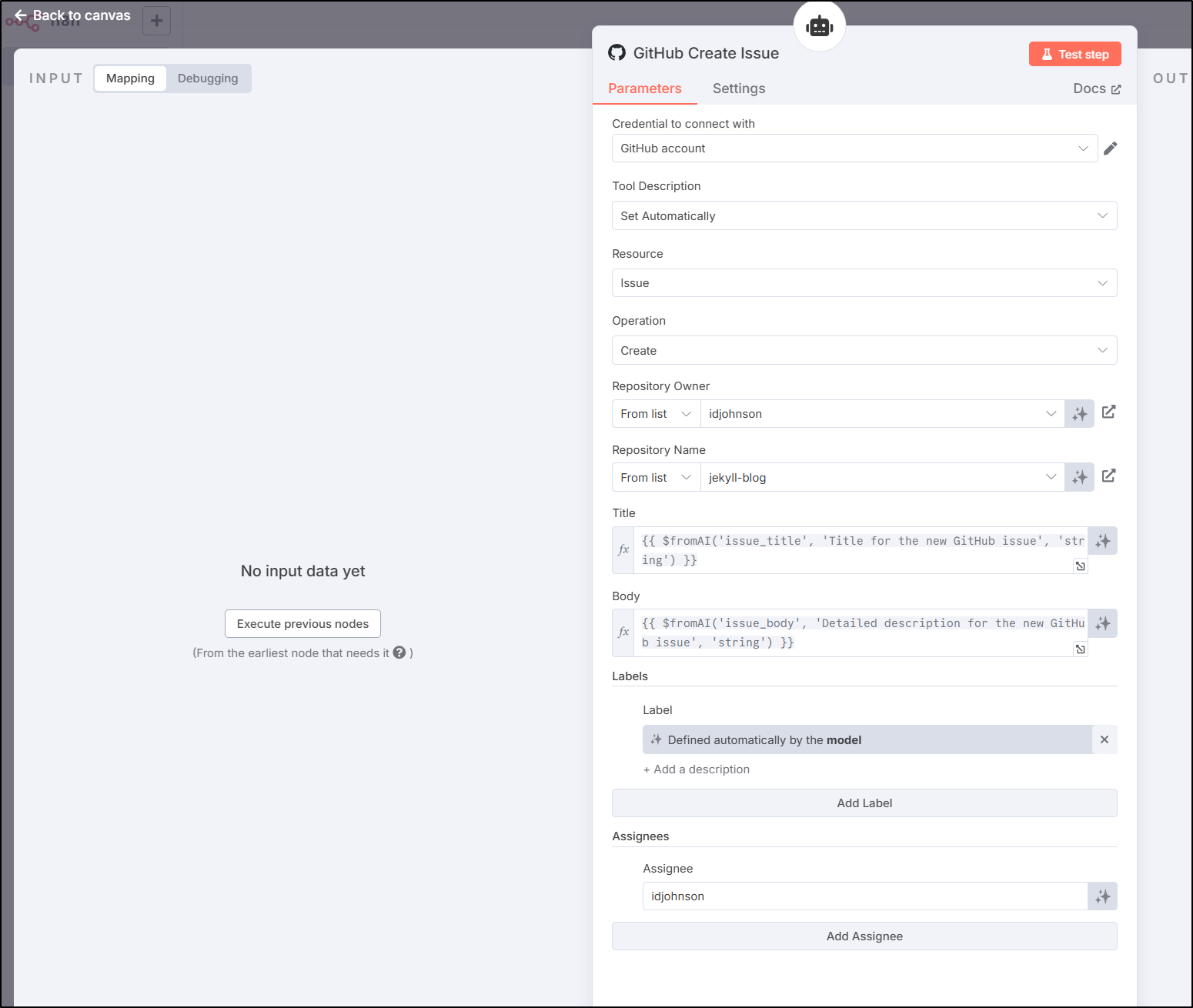Switch to the Parameters tab
This screenshot has width=1193, height=1008.
coord(645,88)
